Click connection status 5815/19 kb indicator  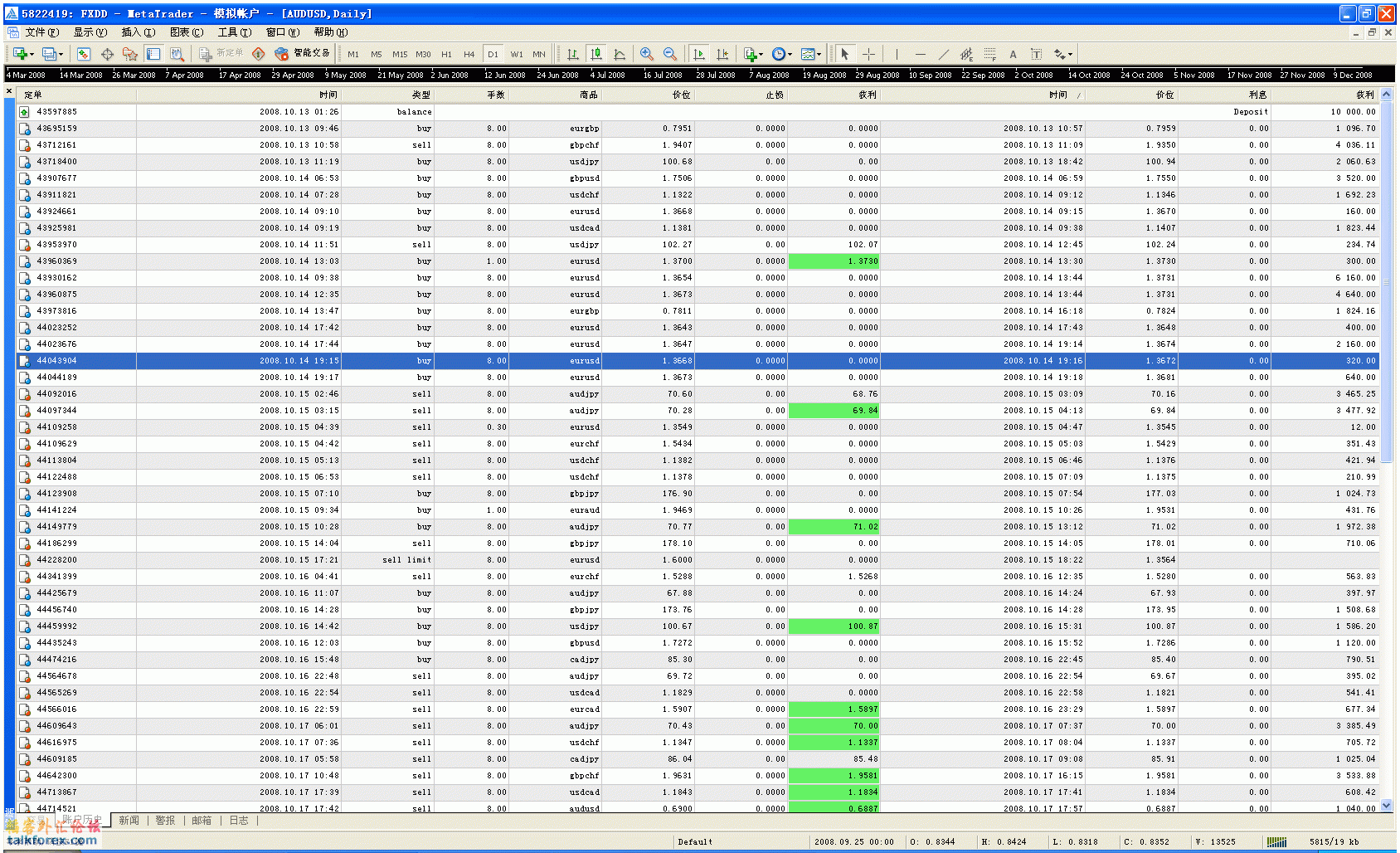pos(1334,842)
